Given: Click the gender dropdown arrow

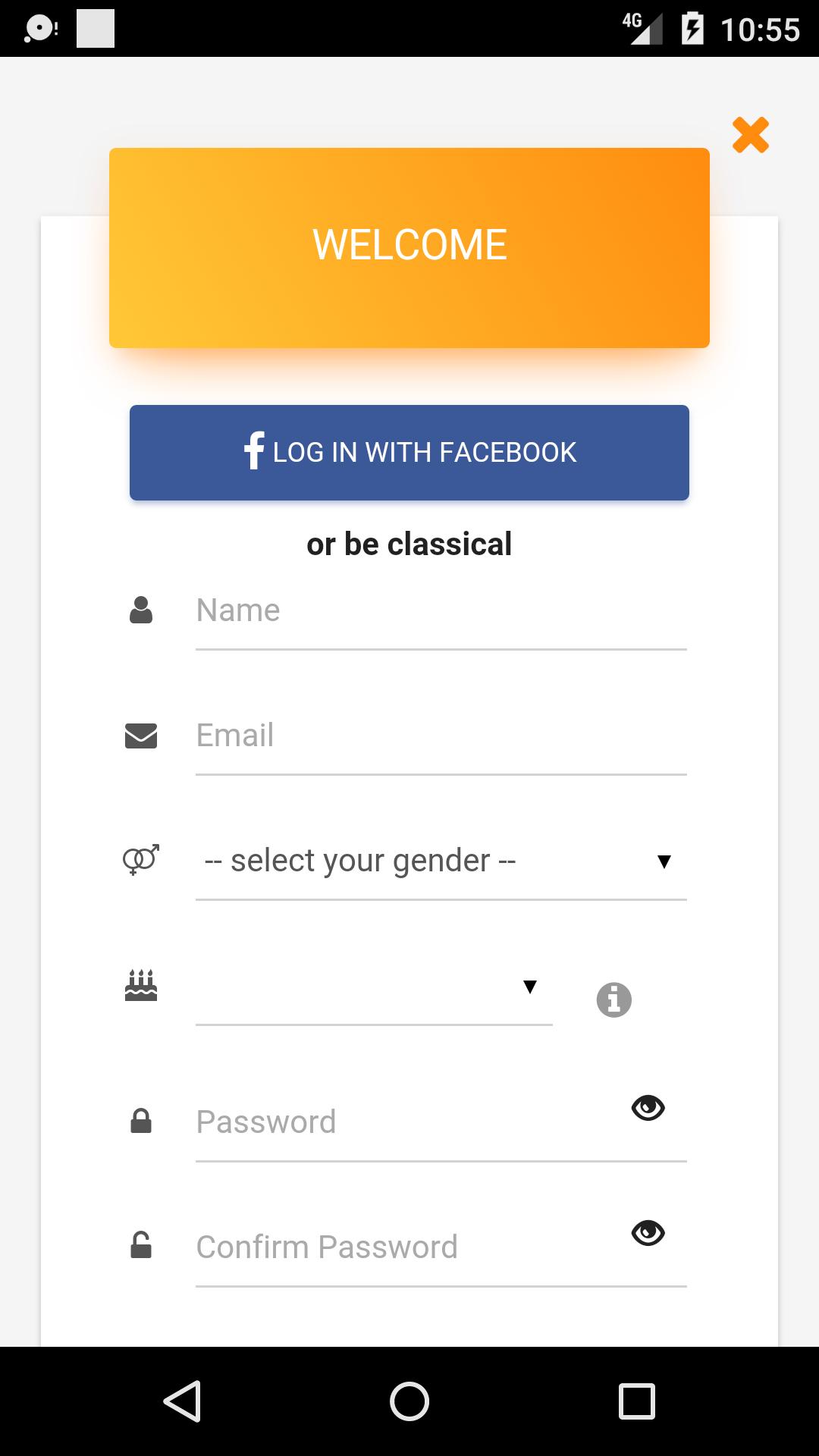Looking at the screenshot, I should click(x=664, y=861).
